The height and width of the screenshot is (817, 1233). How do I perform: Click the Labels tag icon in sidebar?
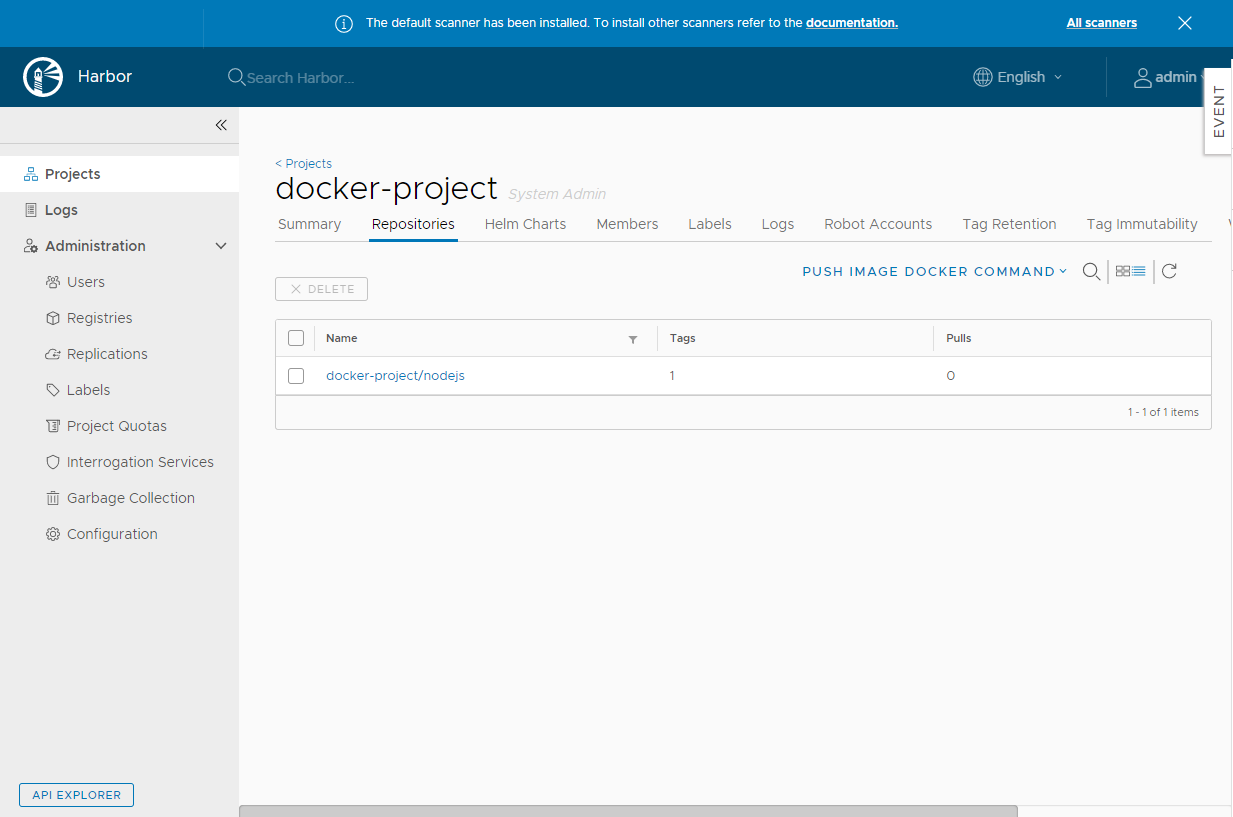click(x=53, y=390)
